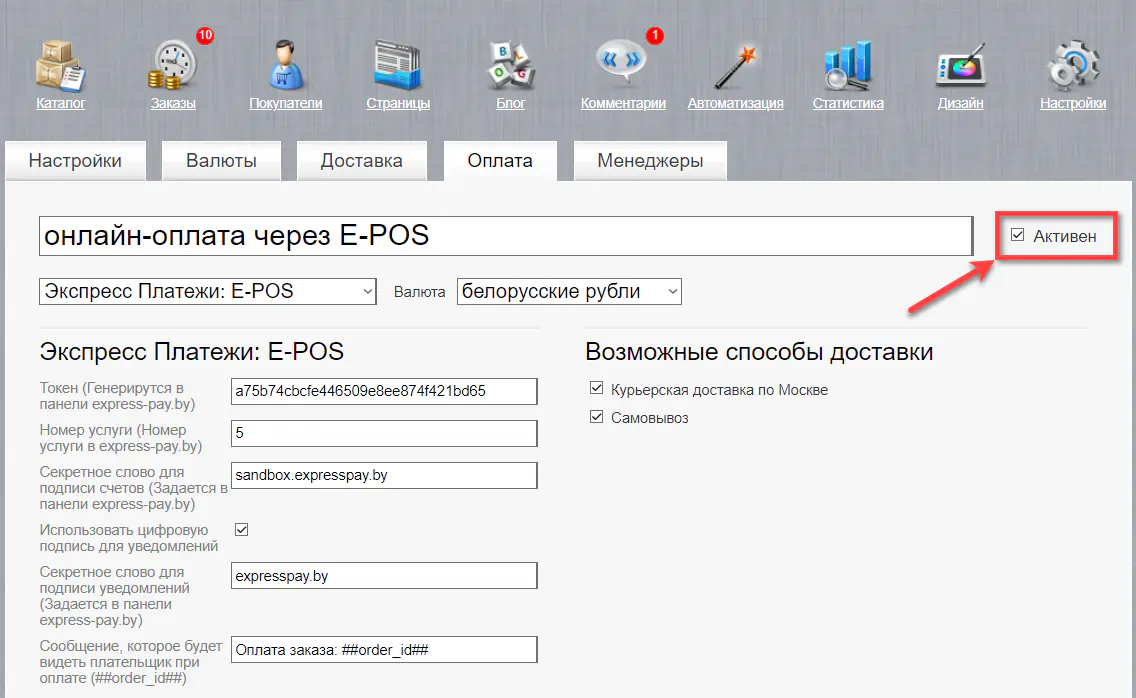1136x698 pixels.
Task: Switch to the Доставка tab
Action: tap(361, 160)
